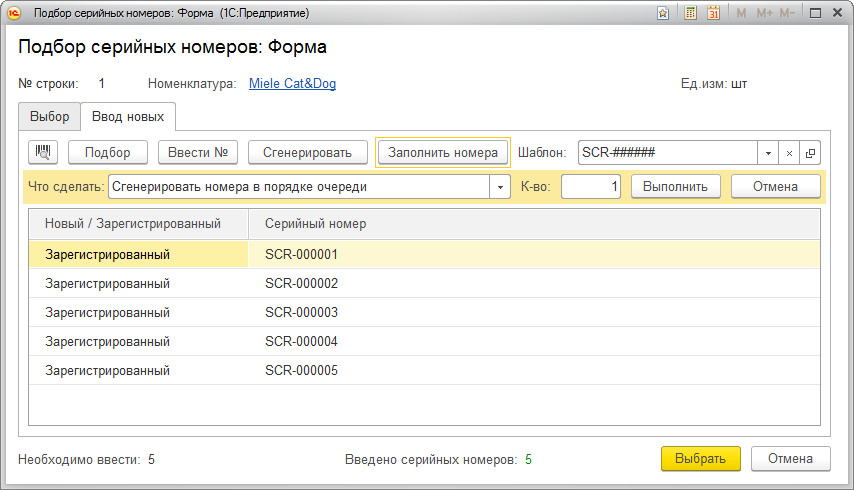Open the Шаблон selection form icon

810,153
